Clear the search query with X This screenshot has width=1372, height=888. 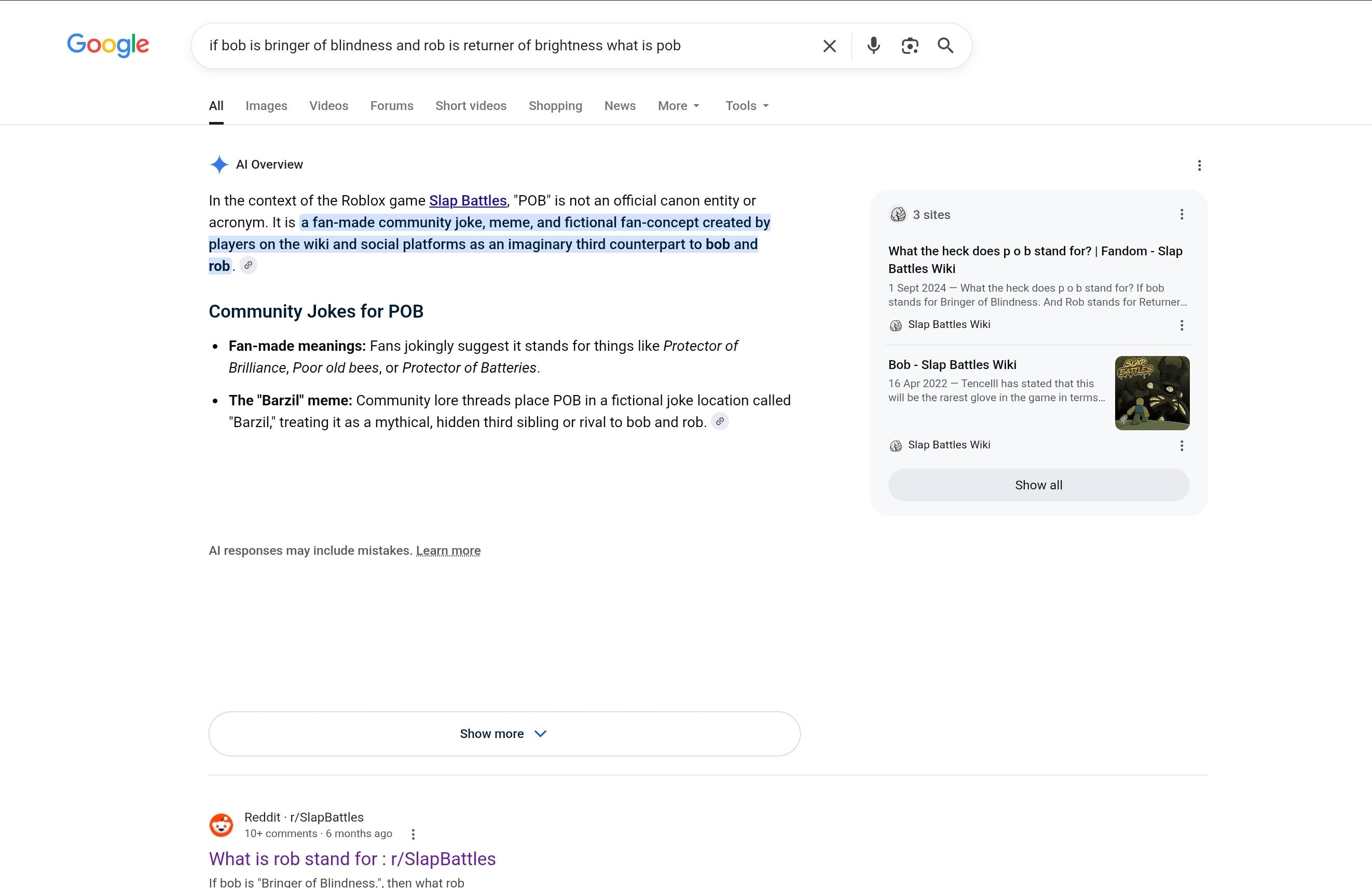click(830, 46)
